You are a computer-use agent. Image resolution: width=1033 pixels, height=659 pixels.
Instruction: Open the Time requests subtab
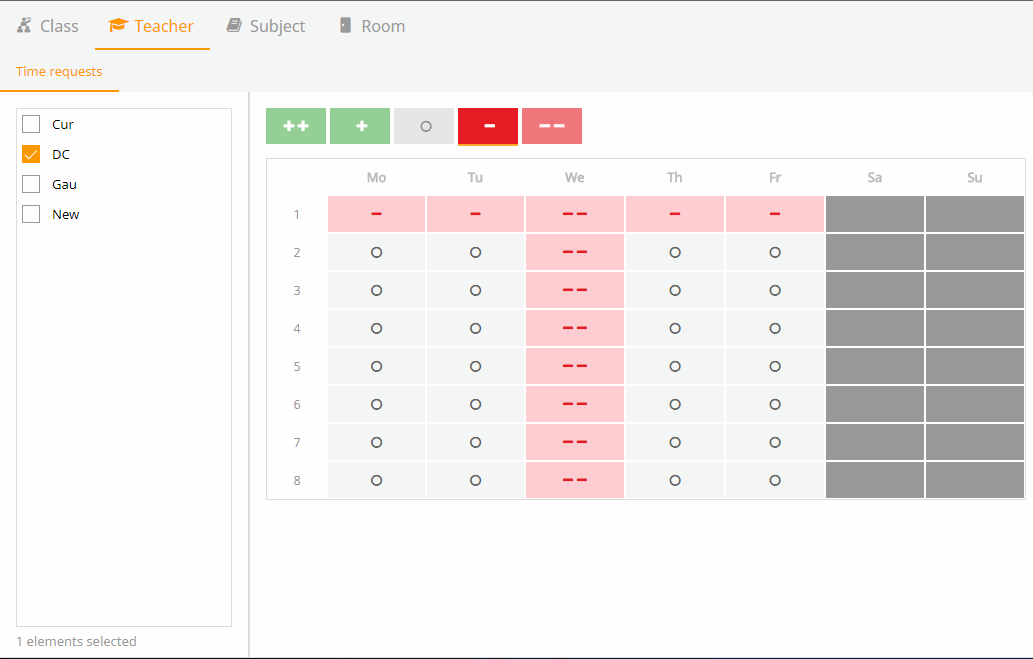pos(59,71)
